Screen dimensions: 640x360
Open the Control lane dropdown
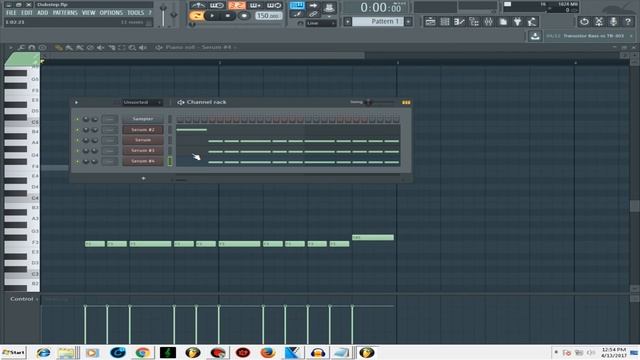24,299
